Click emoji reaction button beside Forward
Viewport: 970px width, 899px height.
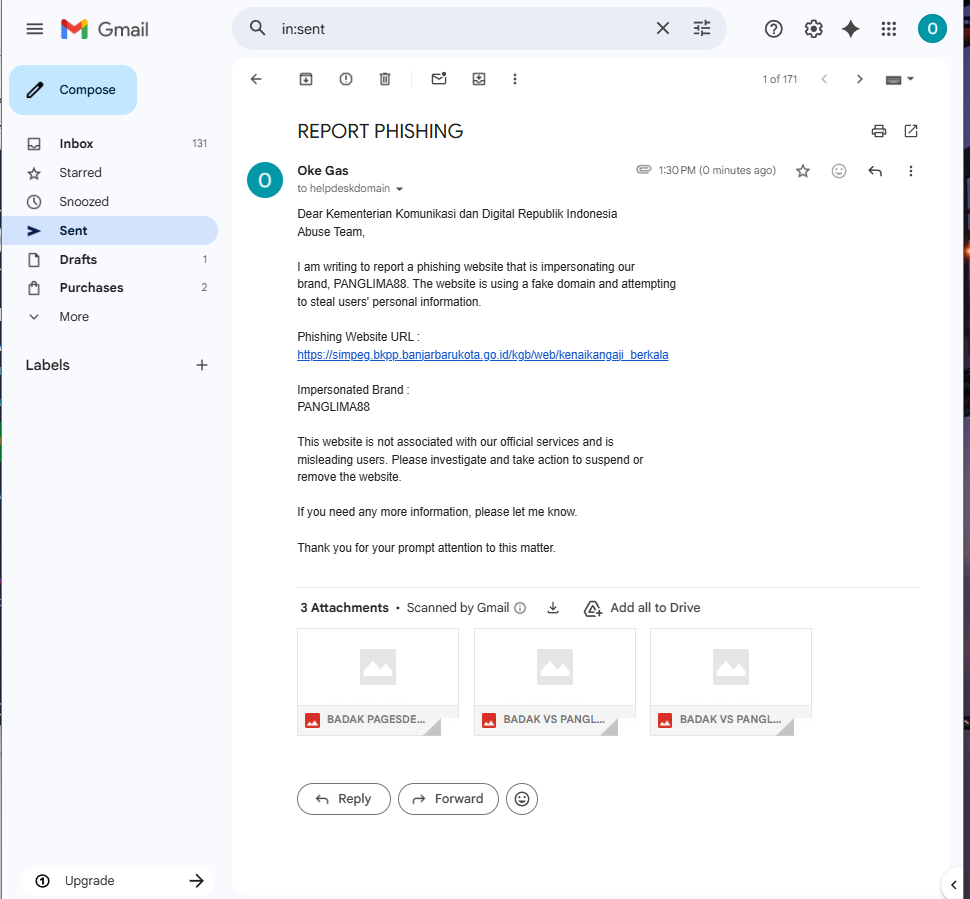(522, 799)
